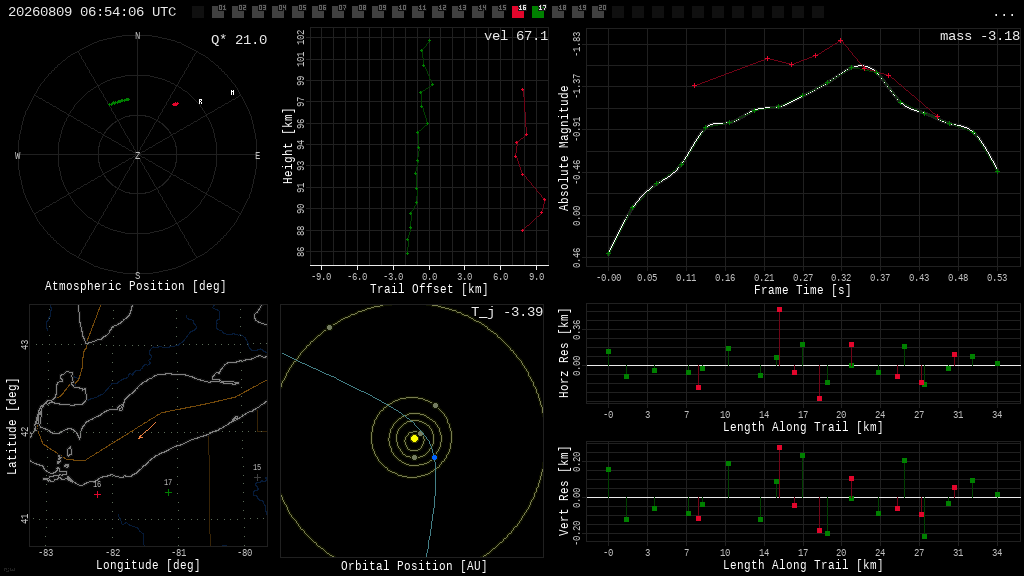Click the Q* 21.0 readout
The height and width of the screenshot is (576, 1024).
point(239,40)
